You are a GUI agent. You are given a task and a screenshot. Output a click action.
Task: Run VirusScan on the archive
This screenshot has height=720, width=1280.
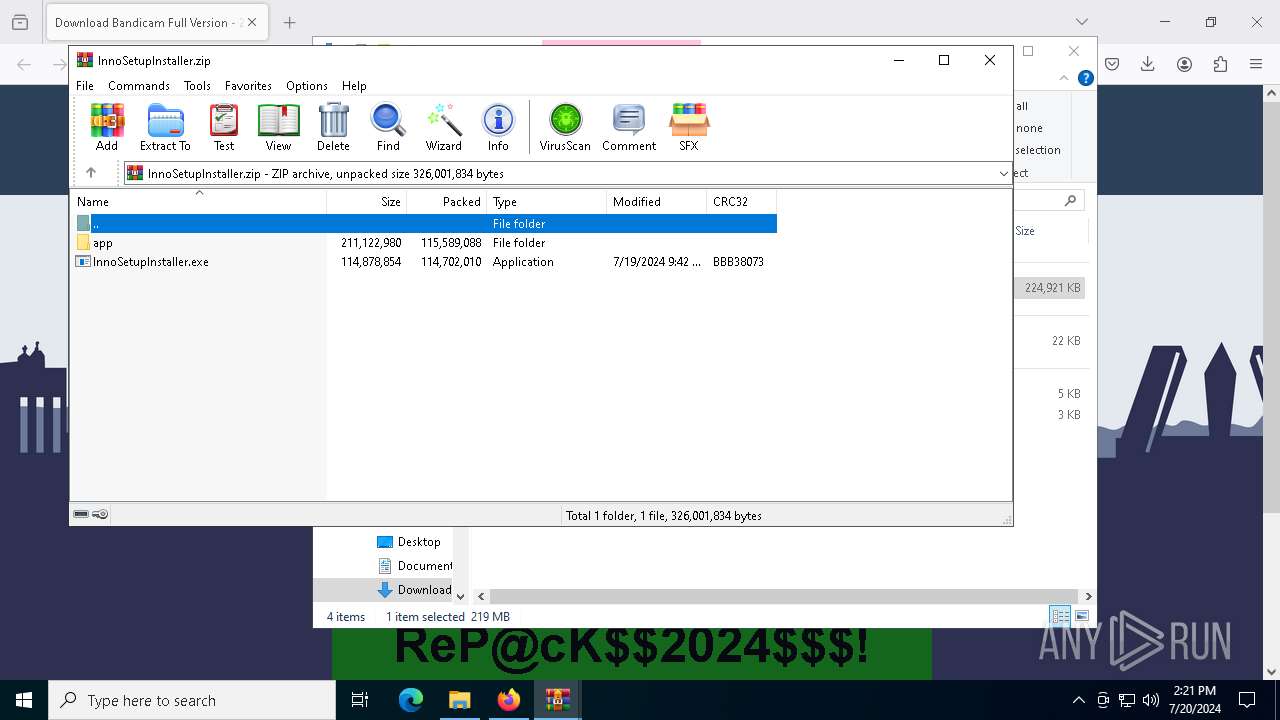click(x=565, y=127)
